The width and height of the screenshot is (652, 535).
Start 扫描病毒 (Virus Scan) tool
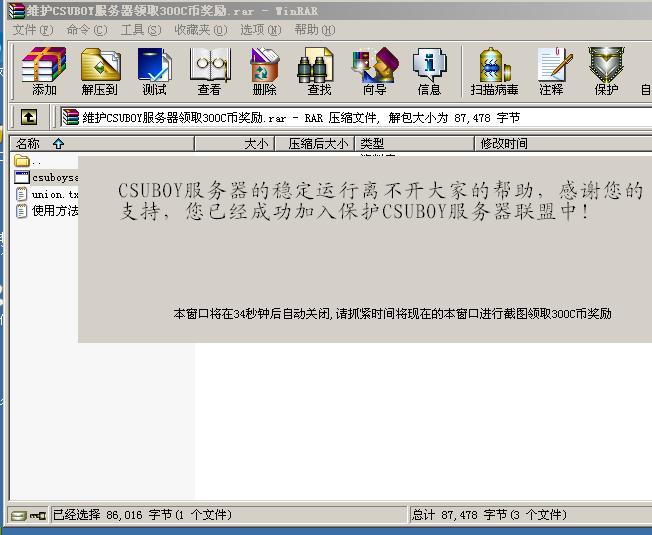494,71
